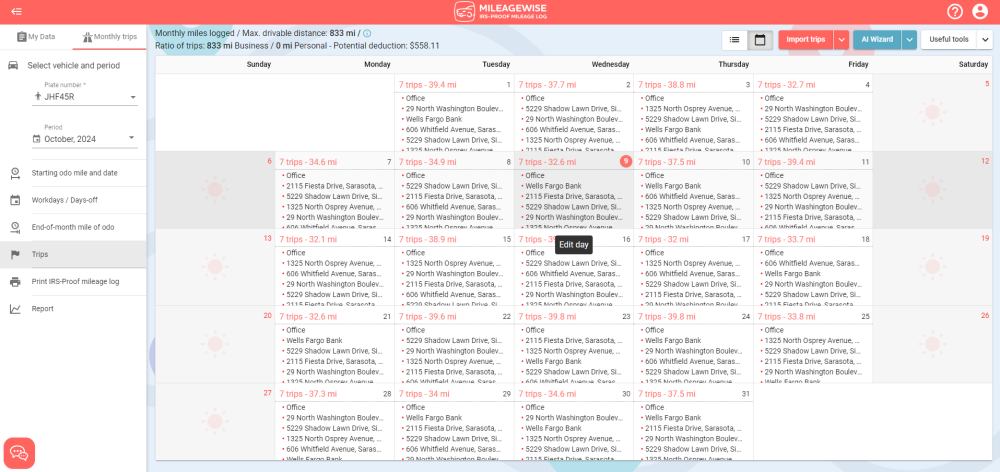This screenshot has width=1000, height=472.
Task: Open the user account profile icon
Action: tap(980, 12)
